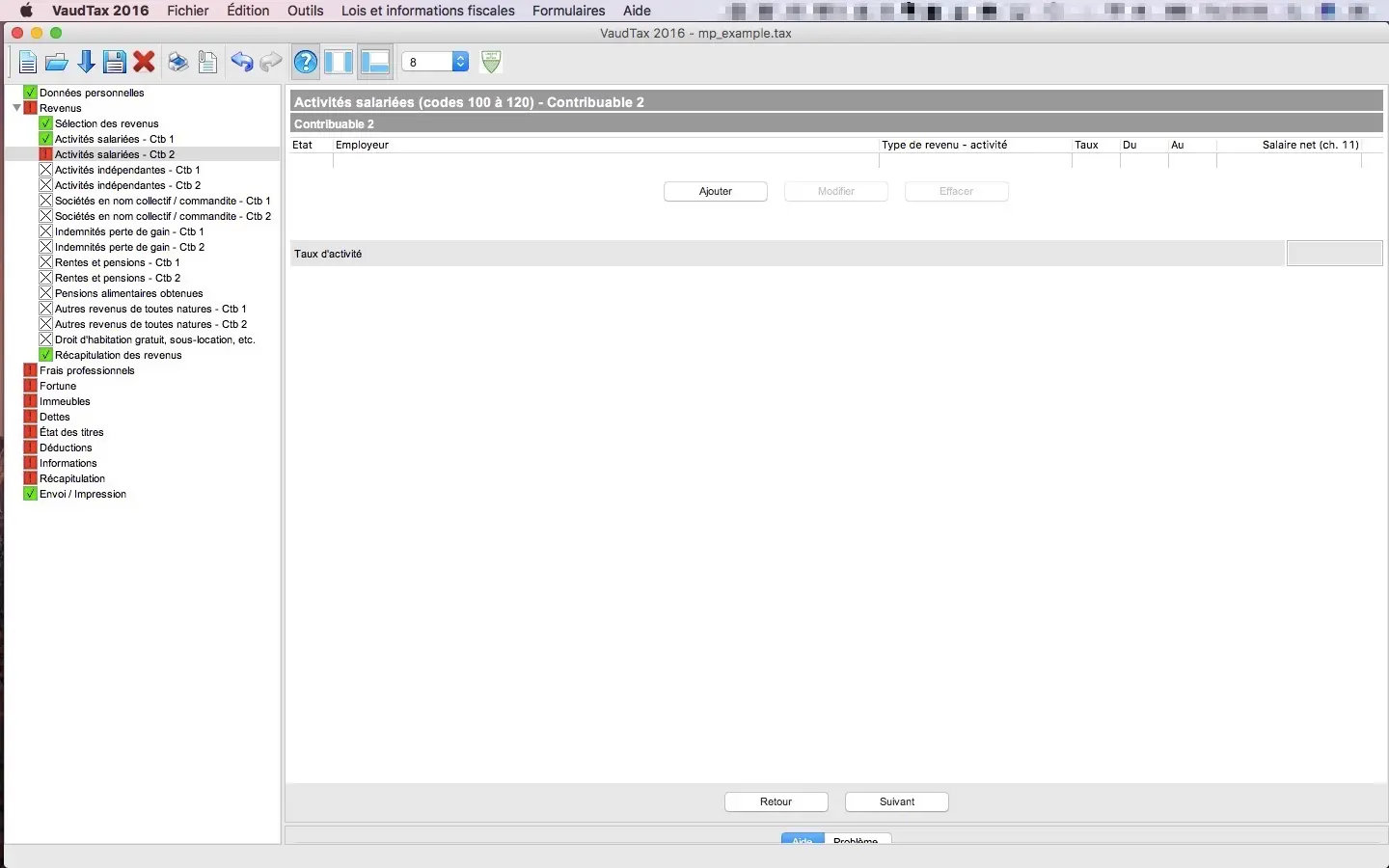Image resolution: width=1389 pixels, height=868 pixels.
Task: Open État des titres section
Action: click(71, 432)
